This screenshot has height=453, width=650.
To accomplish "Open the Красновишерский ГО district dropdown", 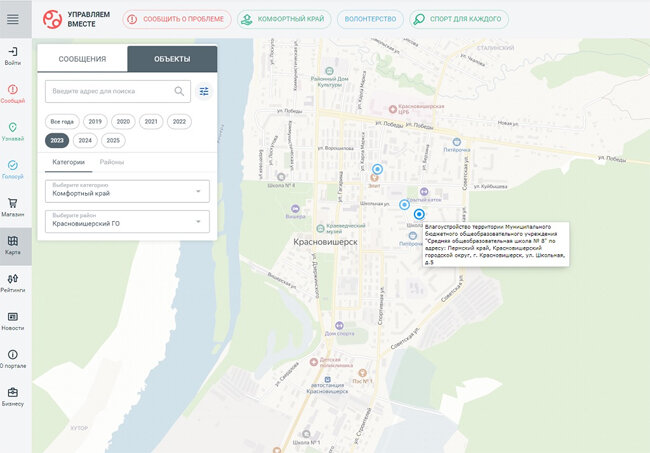I will [127, 221].
